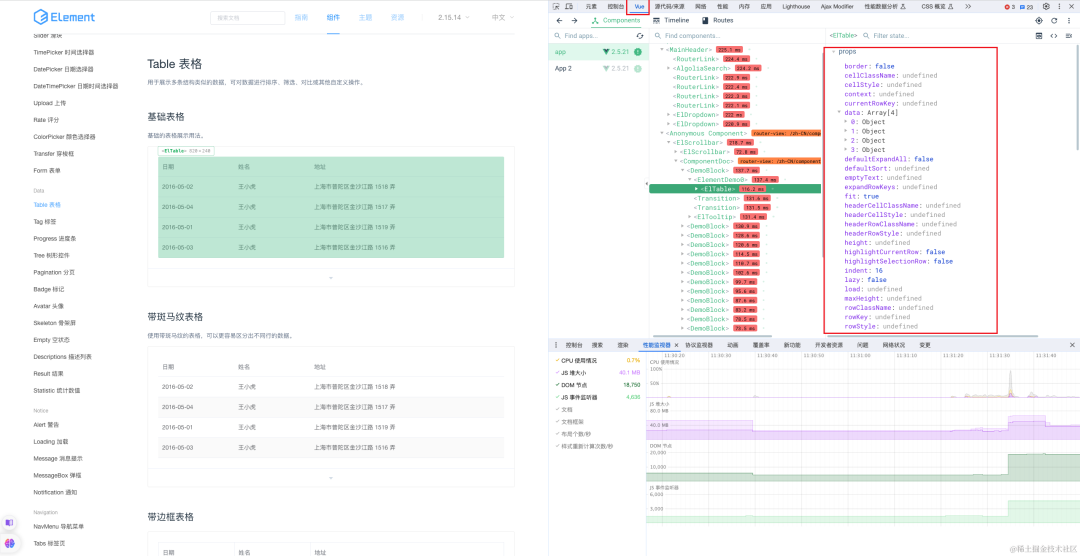Click the Element logo icon
The width and height of the screenshot is (1080, 556).
[x=41, y=17]
